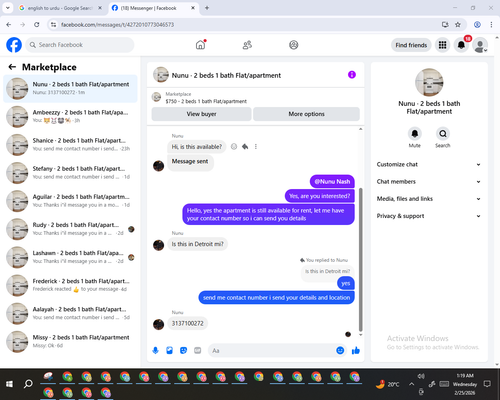
Task: Open Chrome three-dot menu
Action: 491,24
